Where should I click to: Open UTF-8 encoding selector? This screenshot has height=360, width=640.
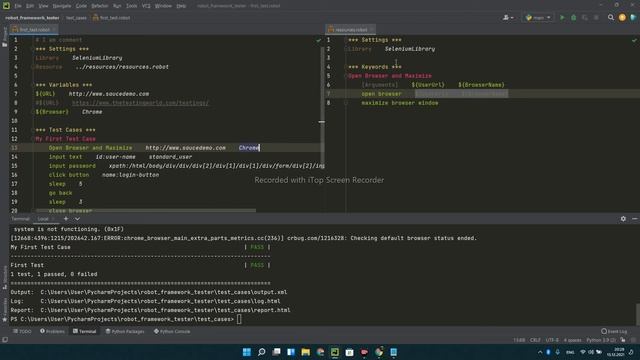pos(552,340)
